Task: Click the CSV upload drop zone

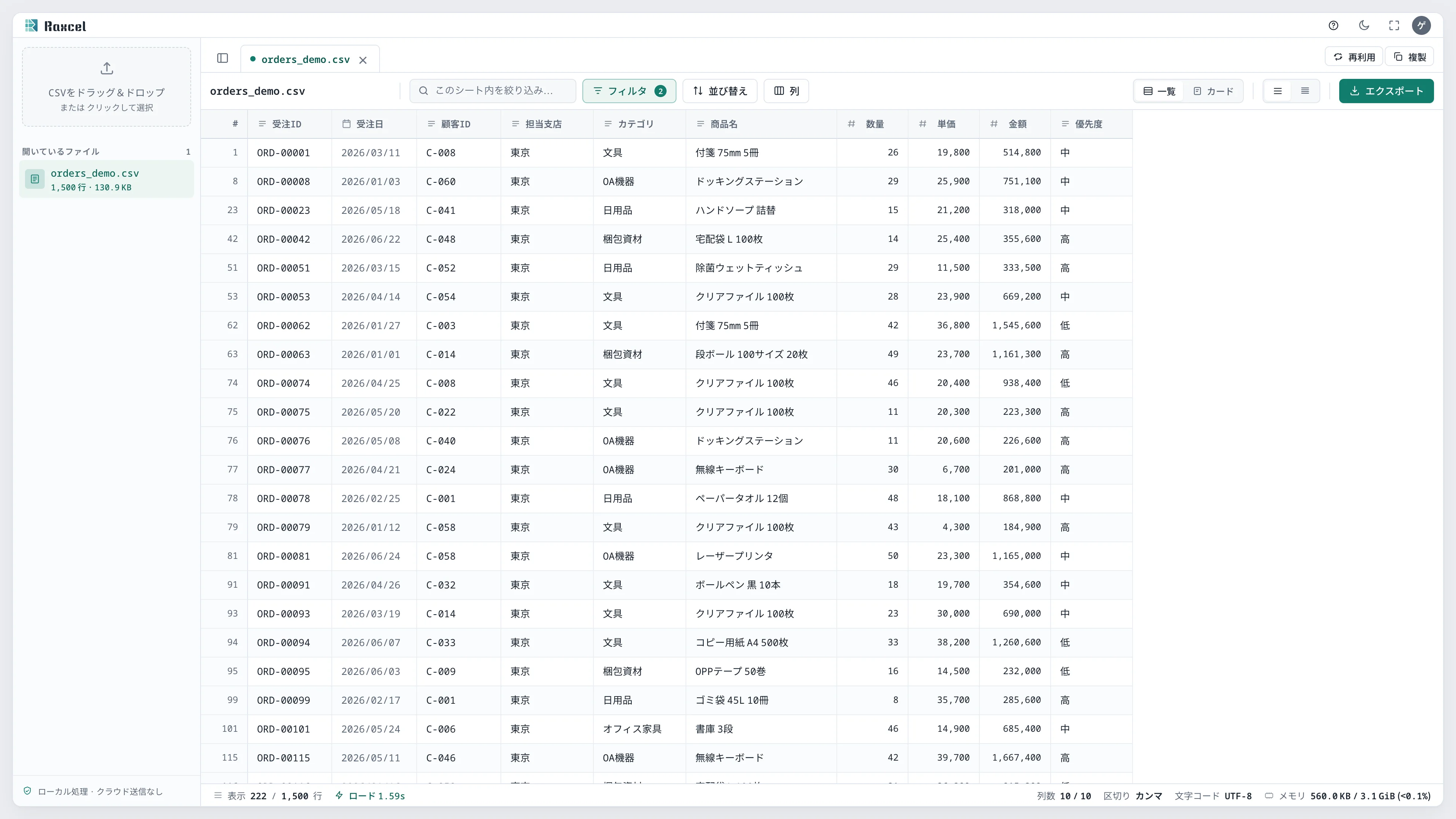Action: click(106, 86)
